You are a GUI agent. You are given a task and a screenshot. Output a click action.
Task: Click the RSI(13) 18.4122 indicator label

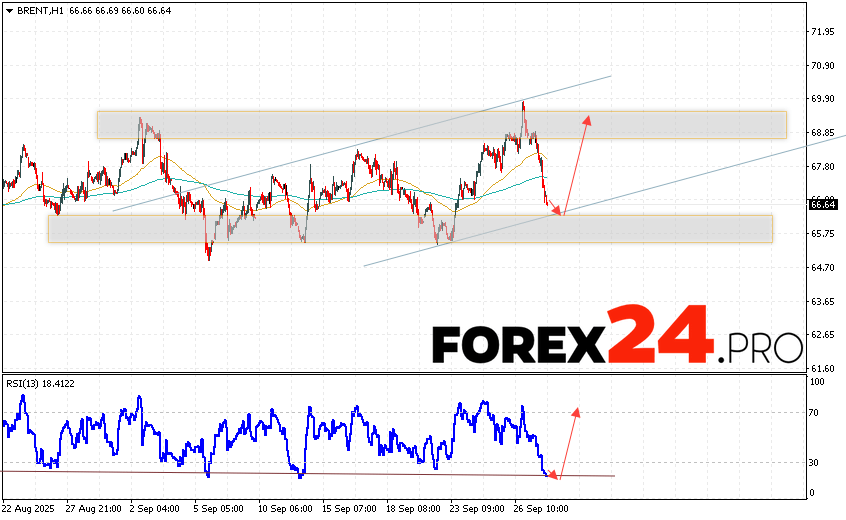(39, 383)
